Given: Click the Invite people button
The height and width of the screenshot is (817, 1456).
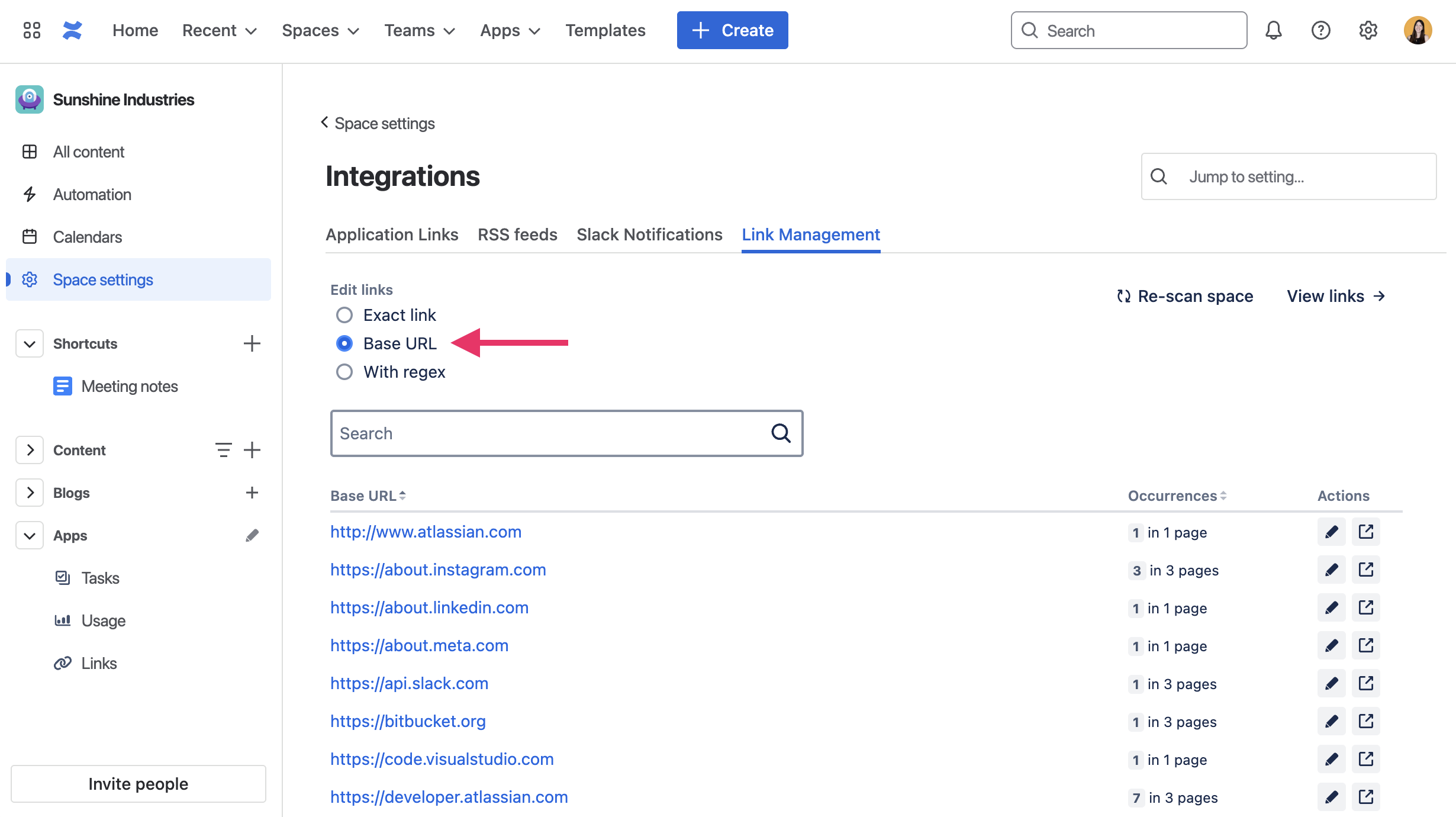Looking at the screenshot, I should pos(138,783).
